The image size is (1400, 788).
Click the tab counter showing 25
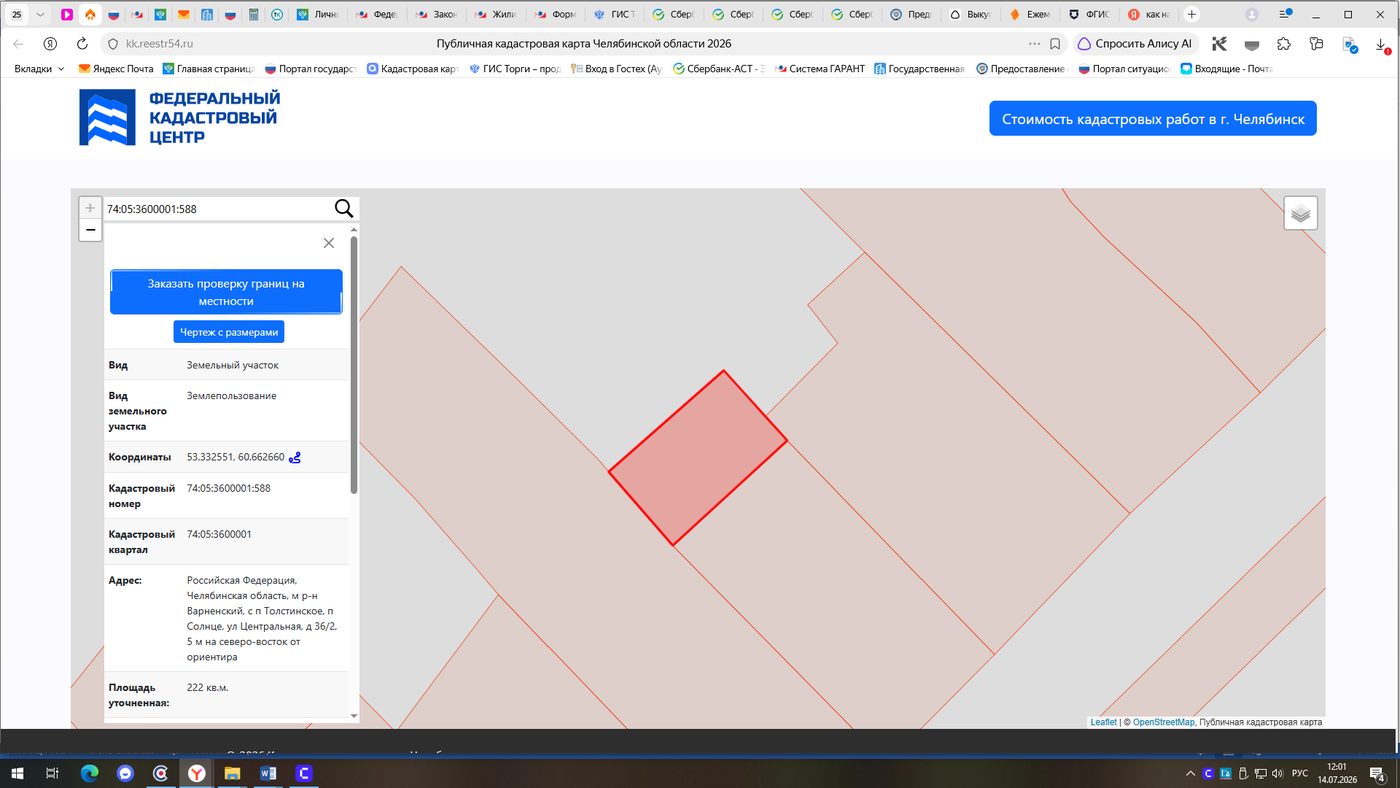pyautogui.click(x=16, y=15)
